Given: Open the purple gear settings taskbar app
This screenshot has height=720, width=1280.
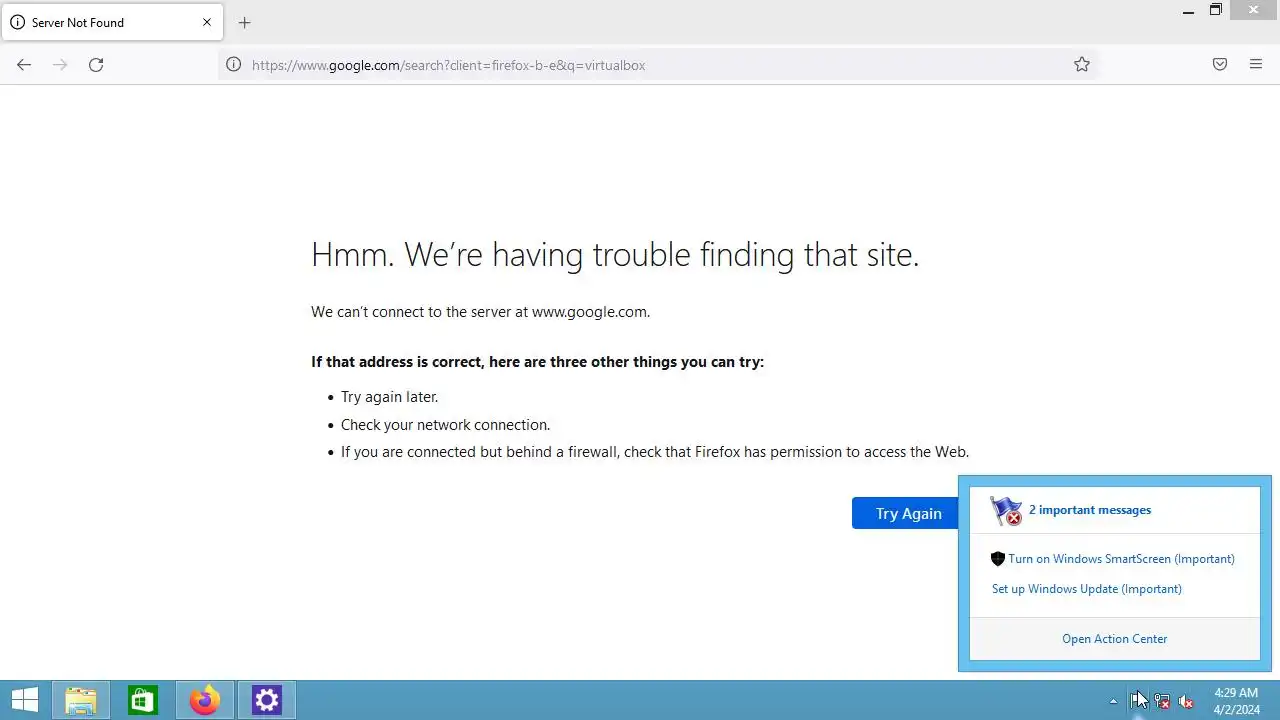Looking at the screenshot, I should (x=267, y=700).
